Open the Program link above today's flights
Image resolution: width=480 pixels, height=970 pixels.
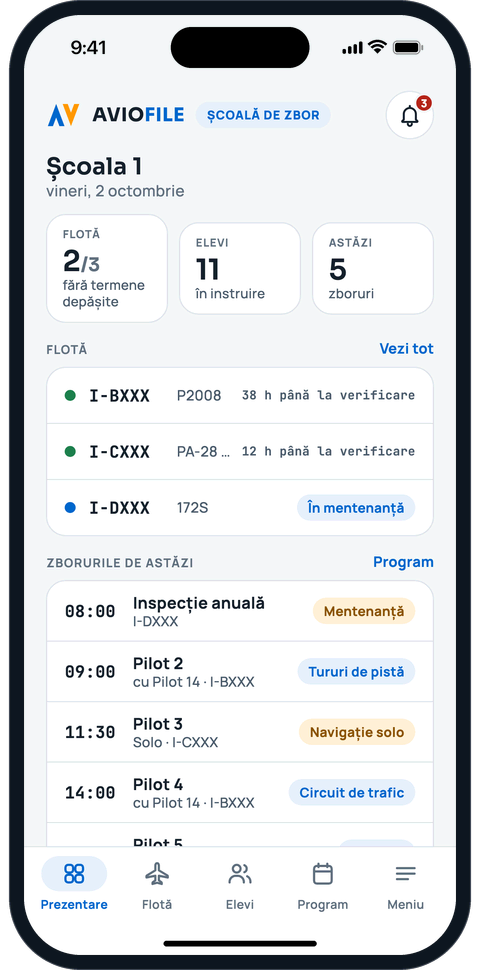coord(403,562)
